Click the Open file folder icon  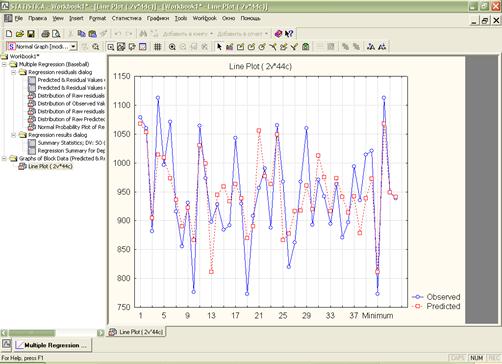(20, 34)
